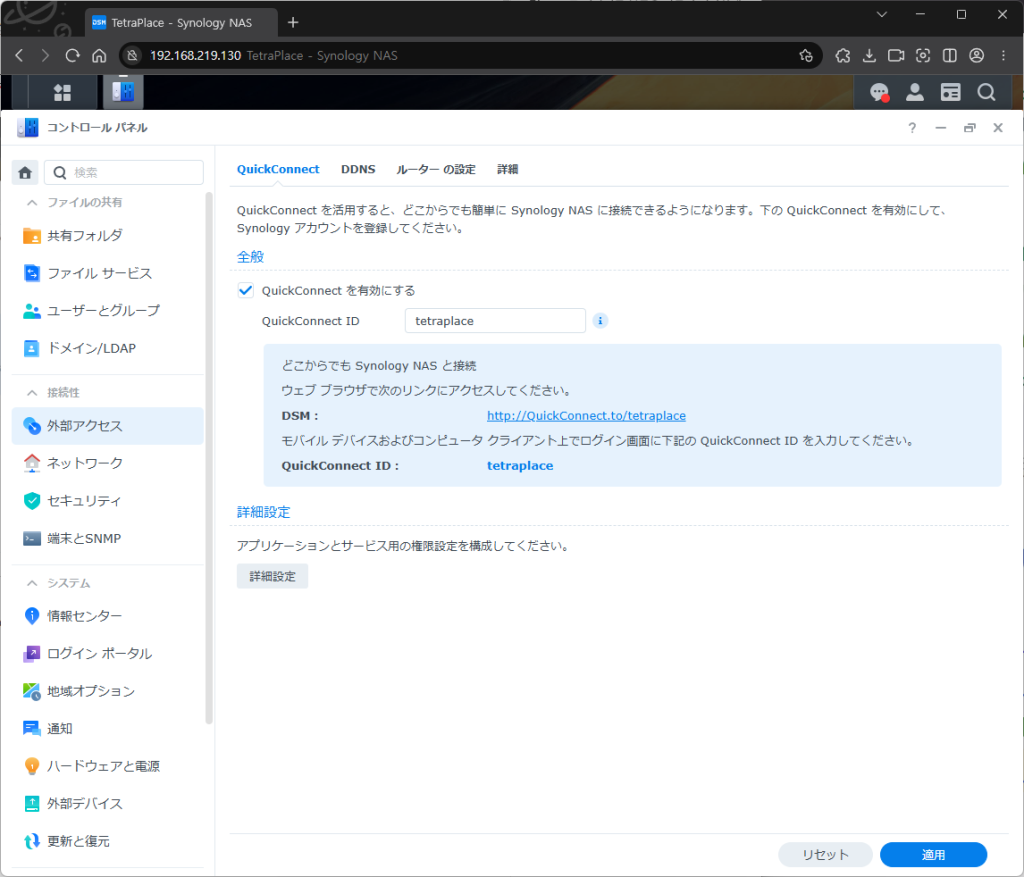Open ドメイン/LDAP settings
Screen dimensions: 1024x877
108,348
